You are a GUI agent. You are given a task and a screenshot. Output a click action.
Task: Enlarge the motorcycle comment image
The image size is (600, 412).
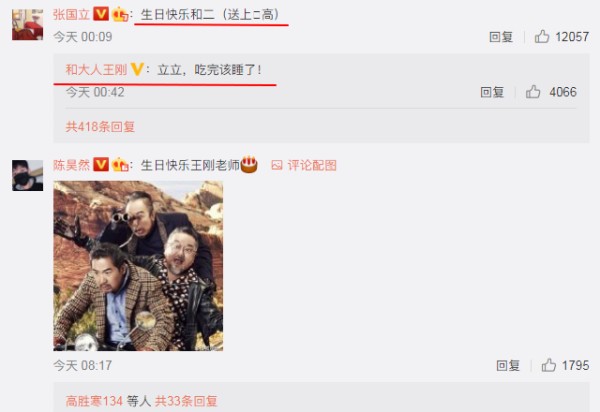point(138,266)
